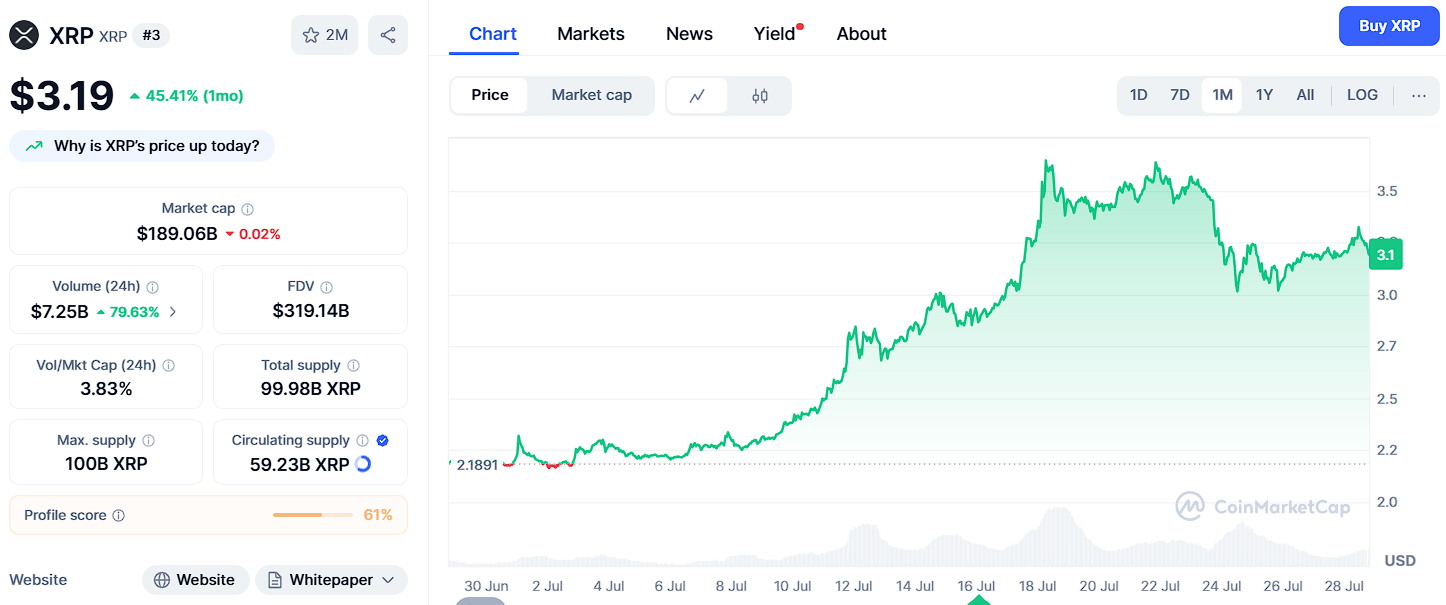
Task: Click the Profile score progress bar
Action: [312, 515]
